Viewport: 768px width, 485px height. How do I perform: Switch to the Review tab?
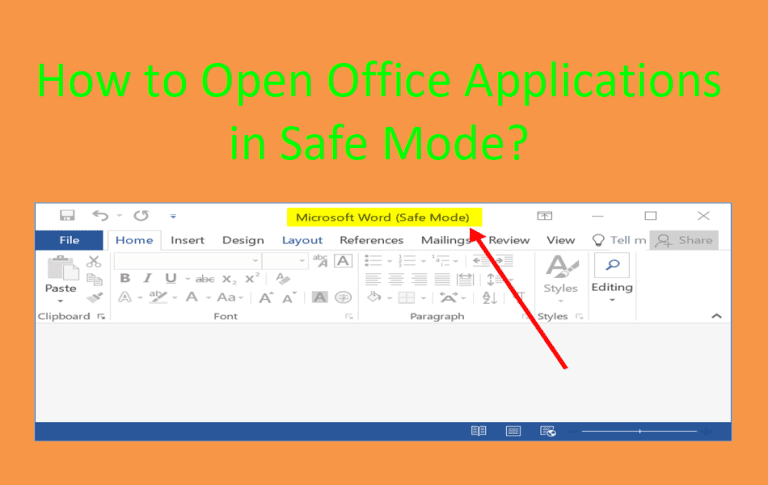tap(509, 240)
